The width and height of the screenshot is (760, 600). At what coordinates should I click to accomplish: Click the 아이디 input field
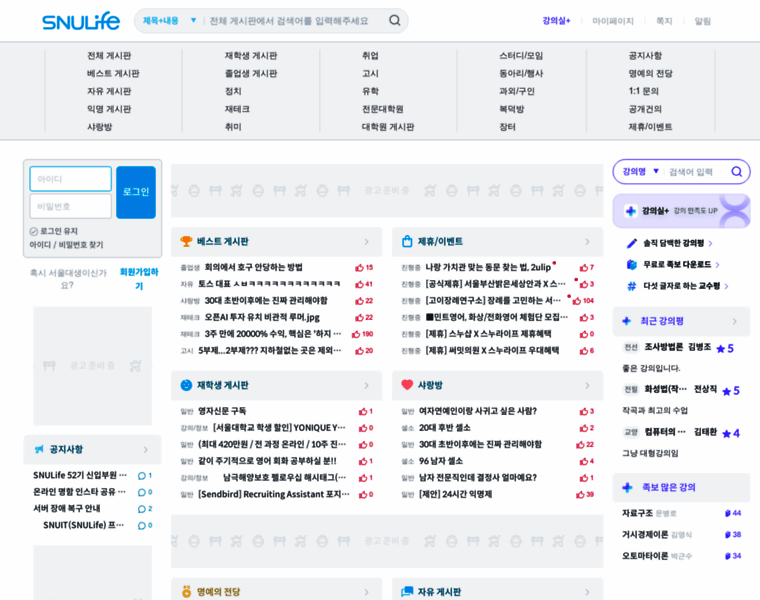point(71,179)
